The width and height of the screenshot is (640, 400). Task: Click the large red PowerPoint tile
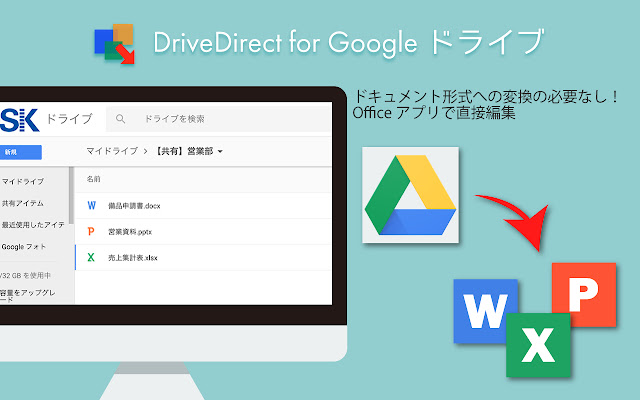(584, 294)
